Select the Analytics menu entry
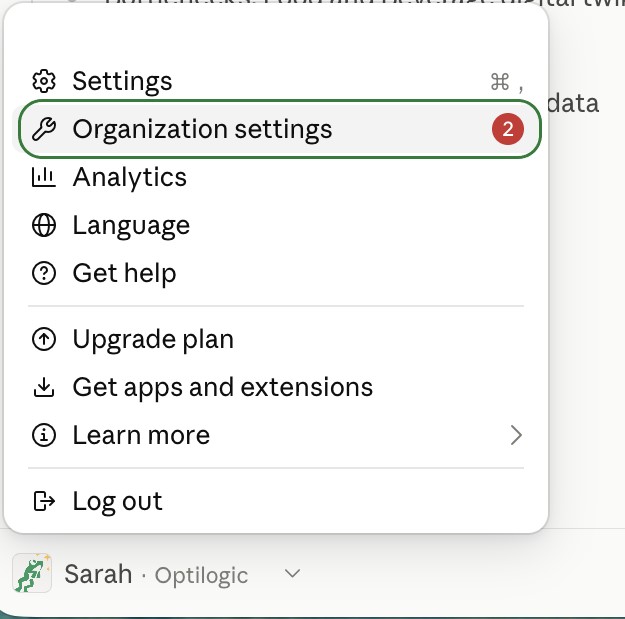Screen dimensions: 625x619 coord(276,177)
